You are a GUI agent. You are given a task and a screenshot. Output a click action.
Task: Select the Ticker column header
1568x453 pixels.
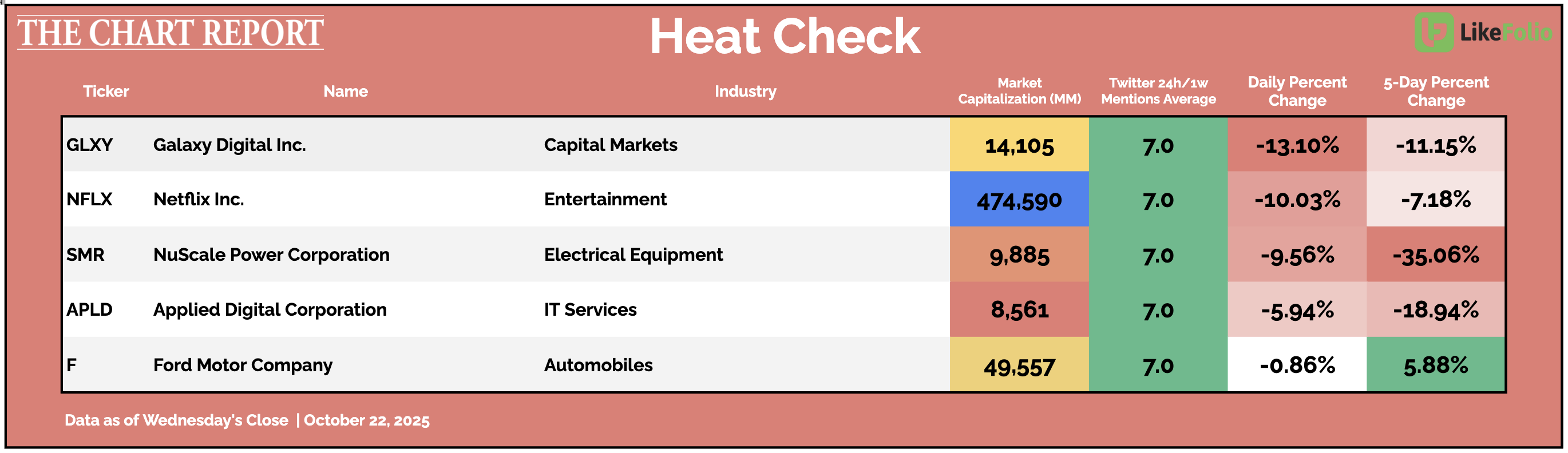106,91
